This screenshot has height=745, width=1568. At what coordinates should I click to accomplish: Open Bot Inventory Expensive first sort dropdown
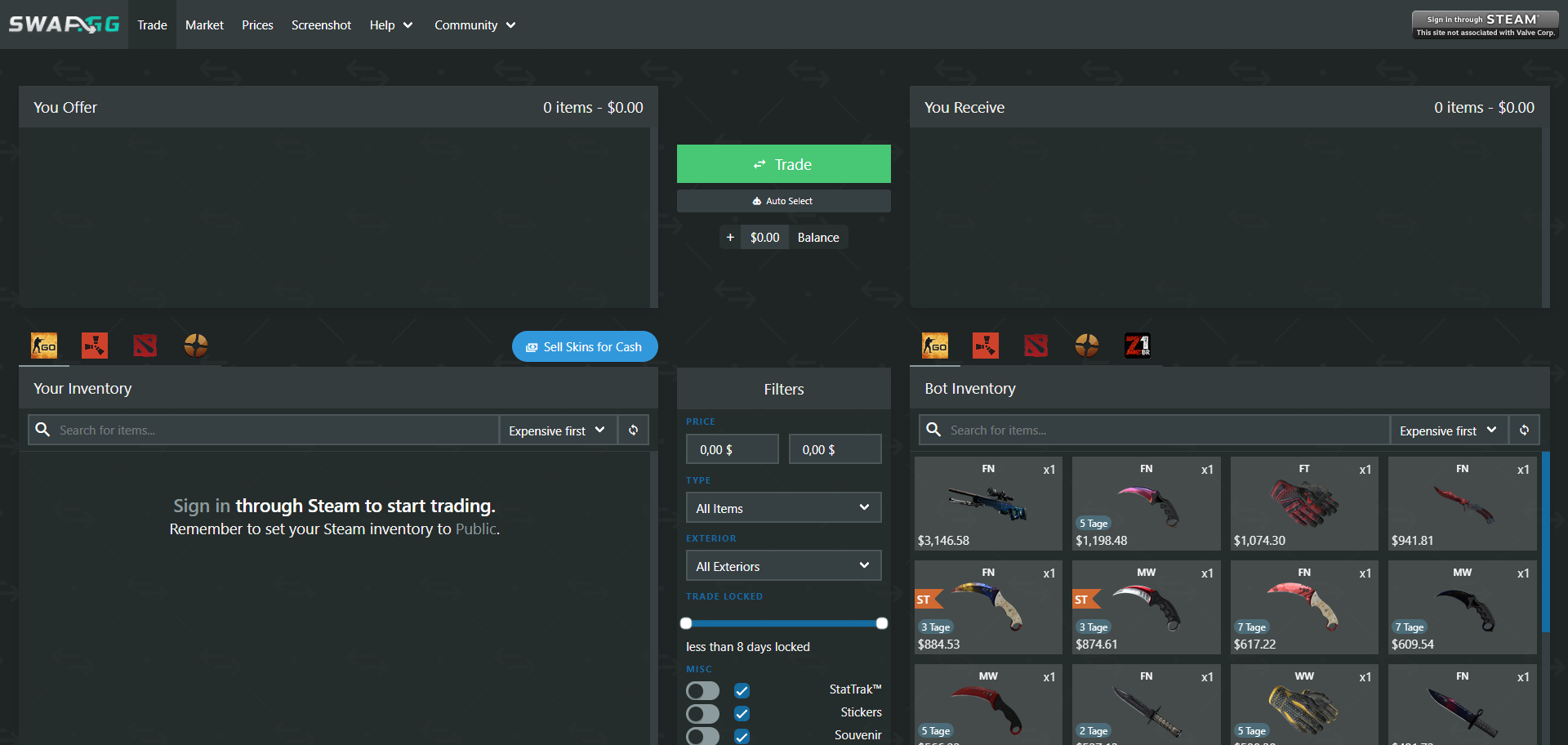point(1449,430)
